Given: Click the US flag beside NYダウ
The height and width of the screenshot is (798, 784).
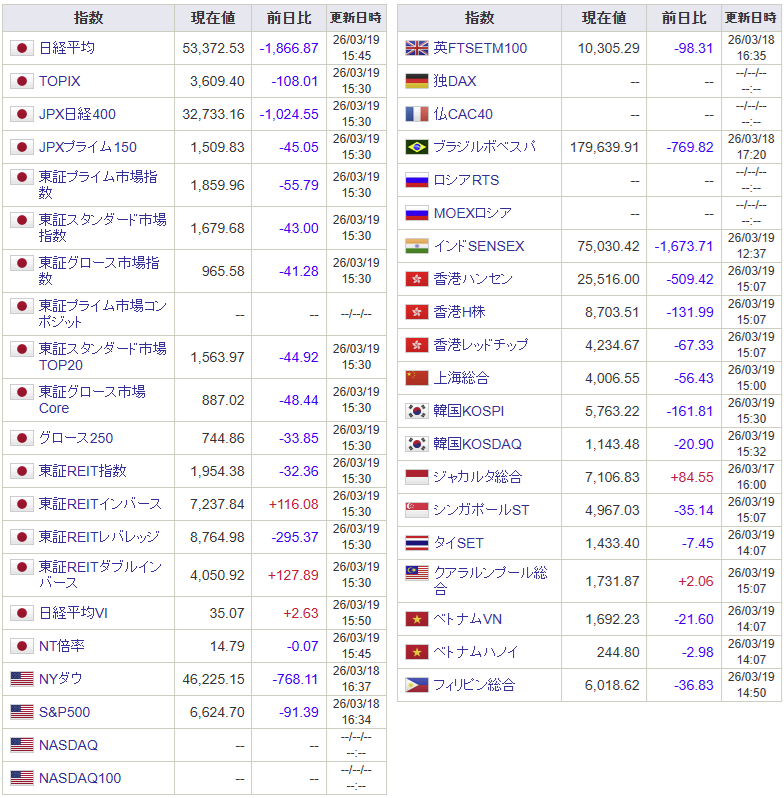Looking at the screenshot, I should point(22,679).
